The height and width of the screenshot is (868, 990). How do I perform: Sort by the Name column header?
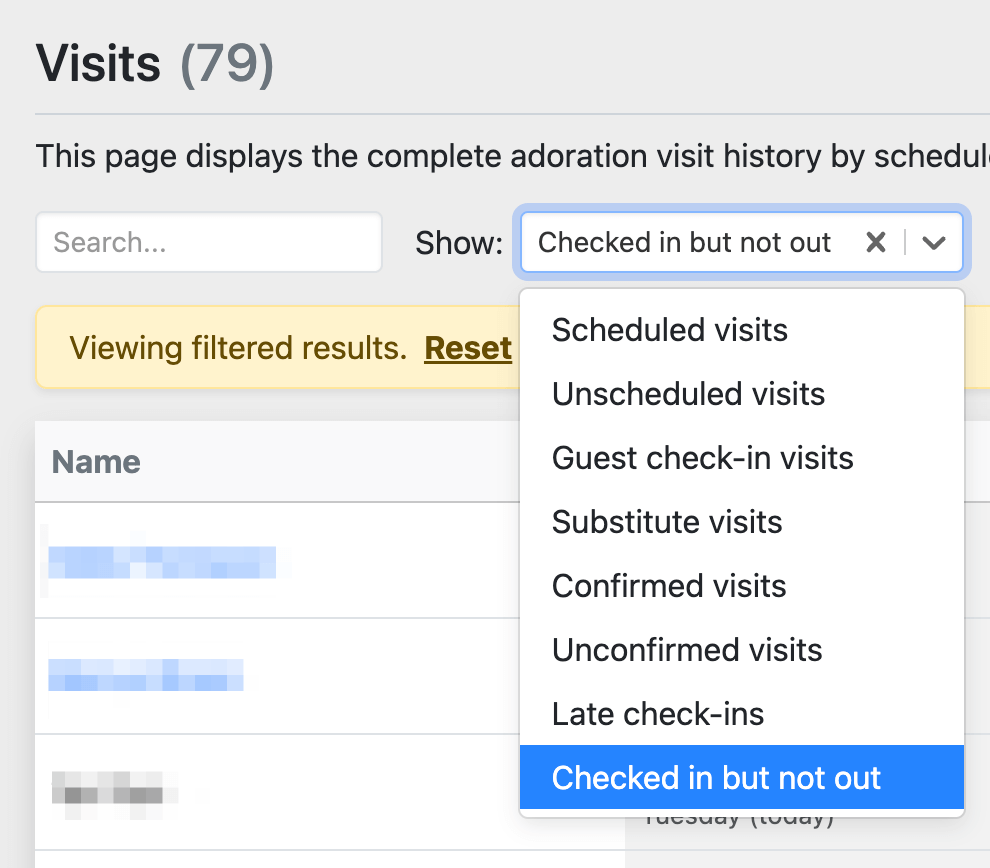[x=96, y=461]
